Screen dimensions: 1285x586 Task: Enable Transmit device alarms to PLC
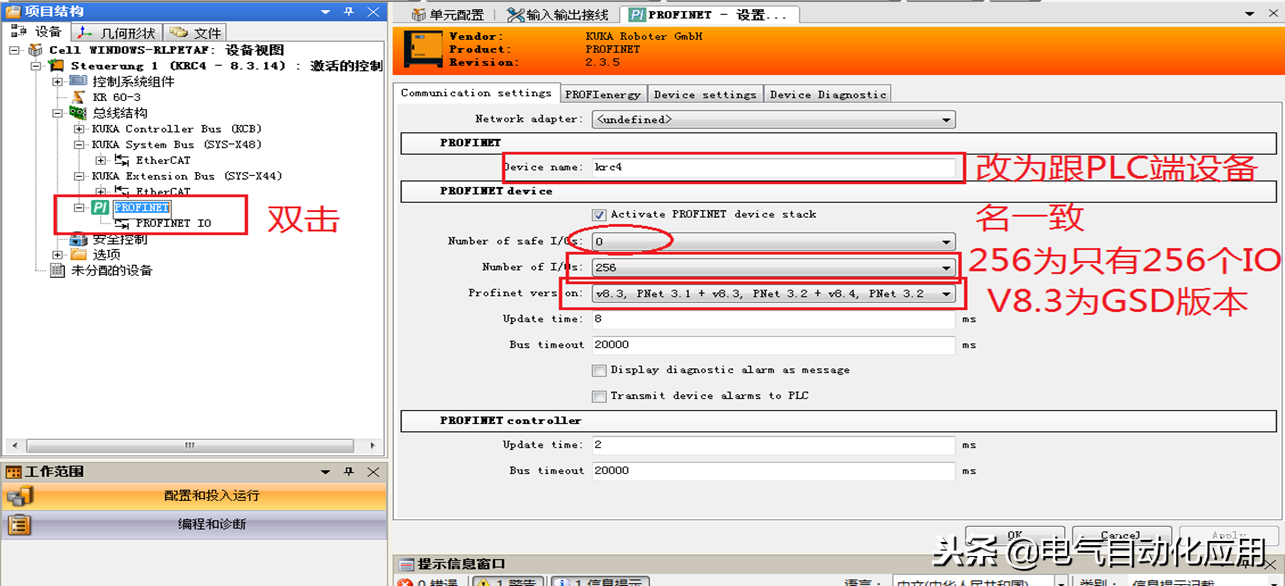[599, 396]
